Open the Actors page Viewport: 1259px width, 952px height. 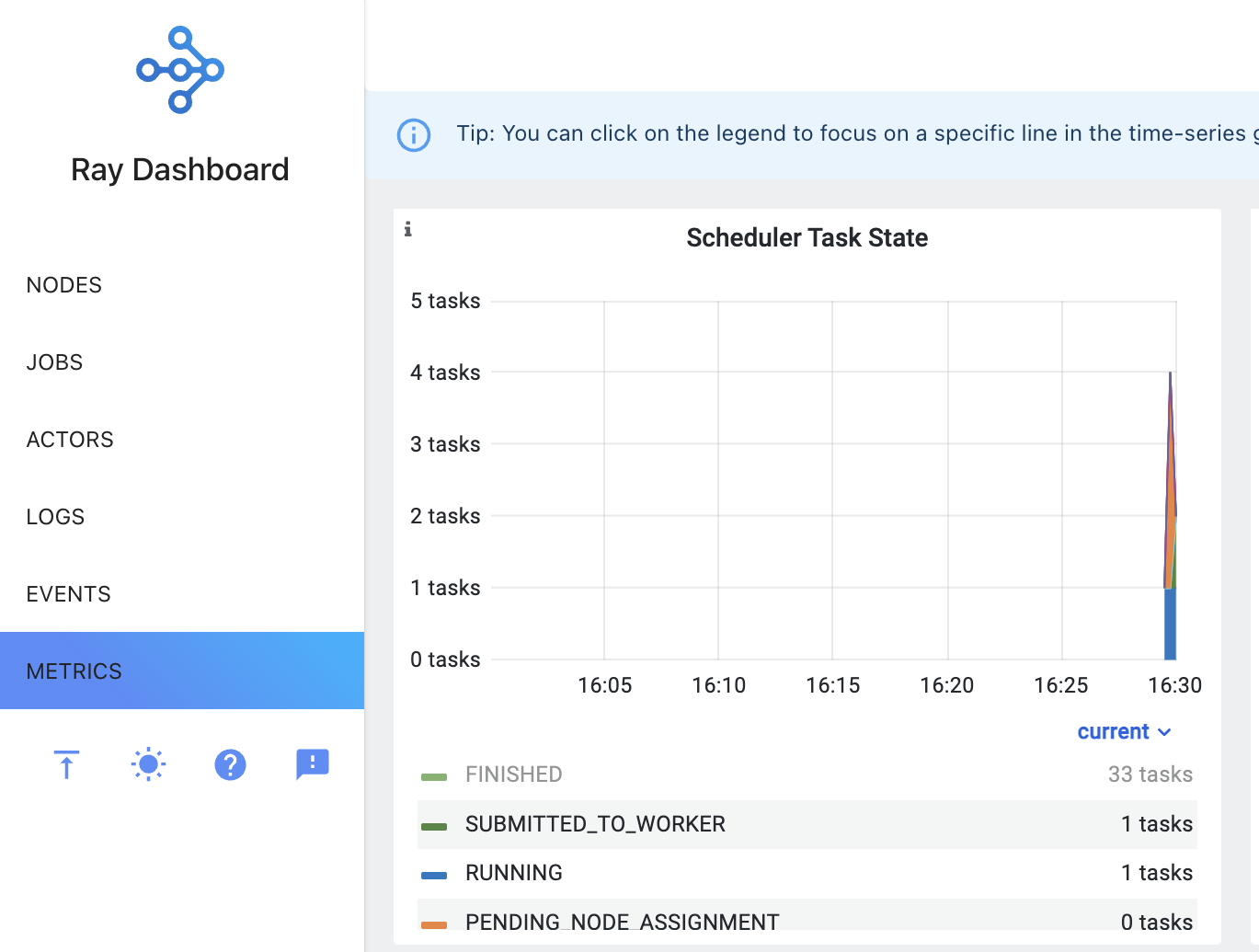tap(70, 440)
